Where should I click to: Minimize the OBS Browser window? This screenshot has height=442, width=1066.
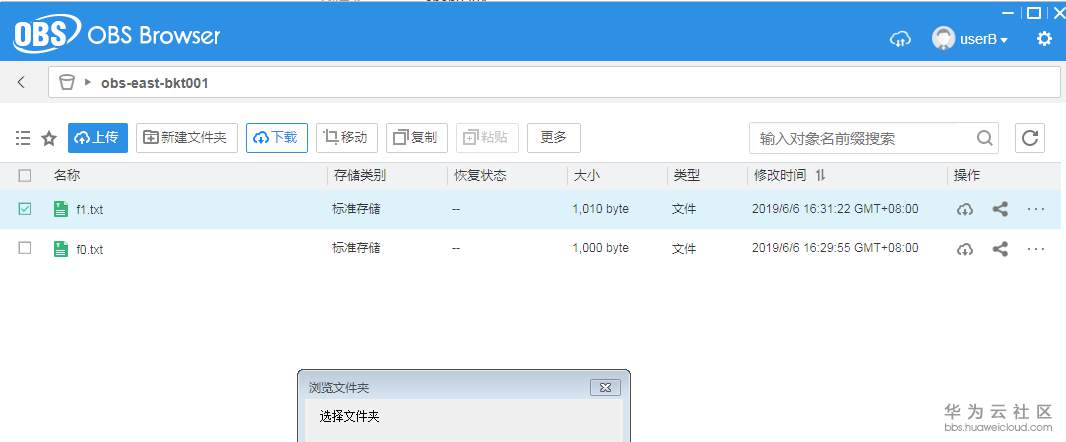(1009, 13)
